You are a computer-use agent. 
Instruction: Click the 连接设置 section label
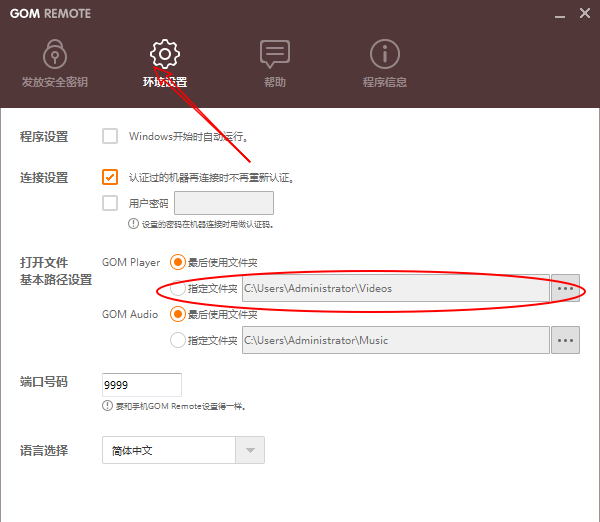(44, 178)
